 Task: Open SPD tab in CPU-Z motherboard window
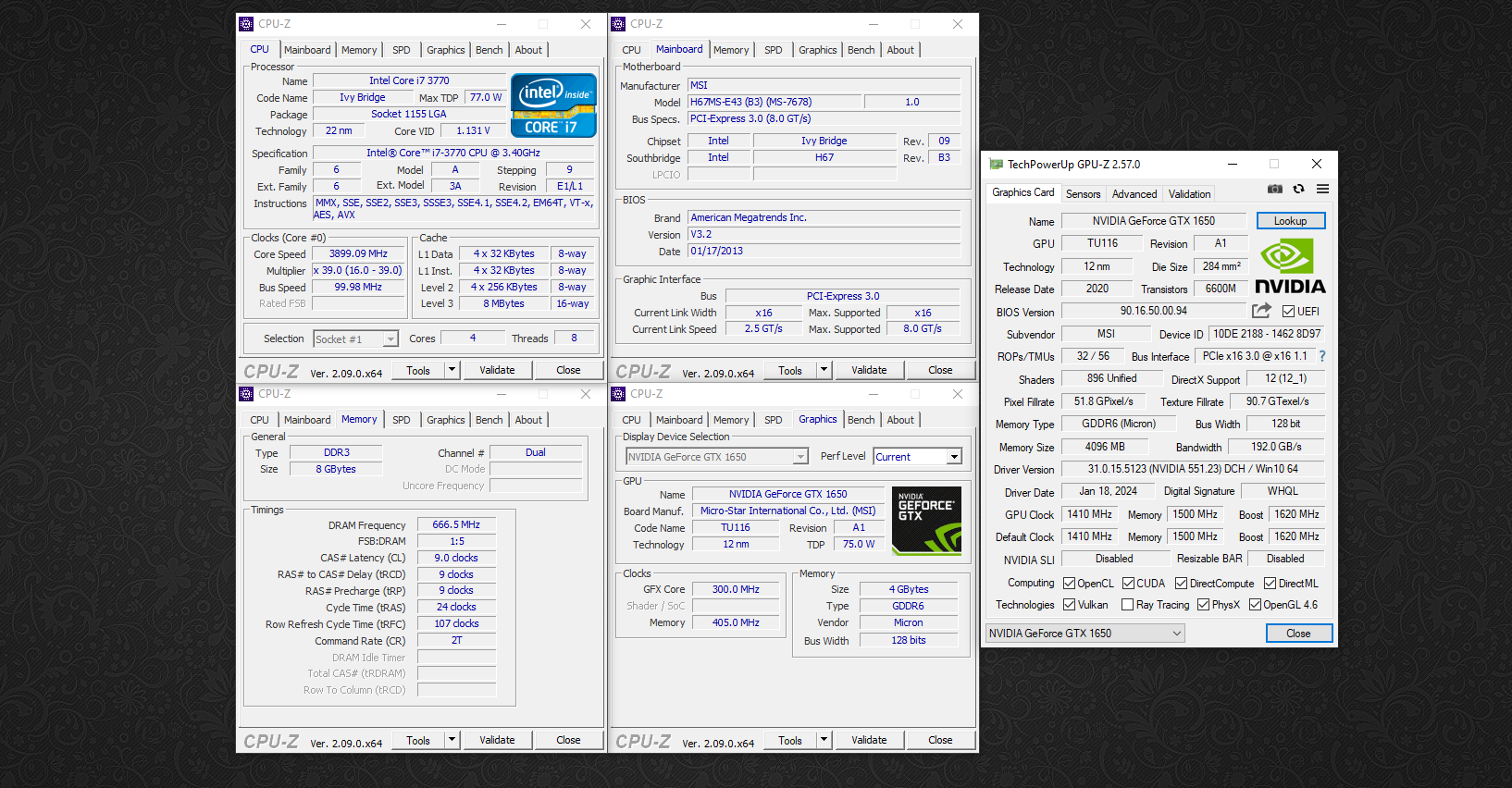(x=774, y=50)
